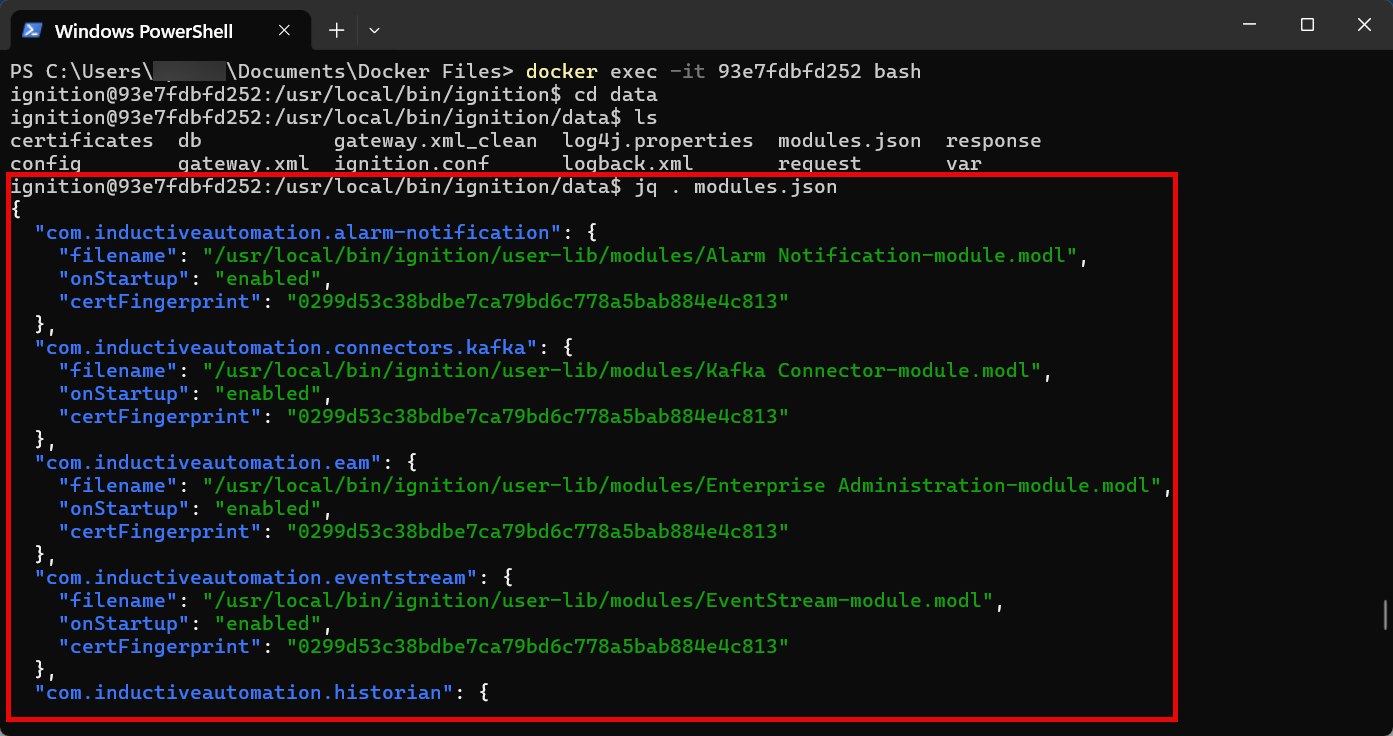Viewport: 1393px width, 736px height.
Task: Open a new terminal tab
Action: click(x=337, y=31)
